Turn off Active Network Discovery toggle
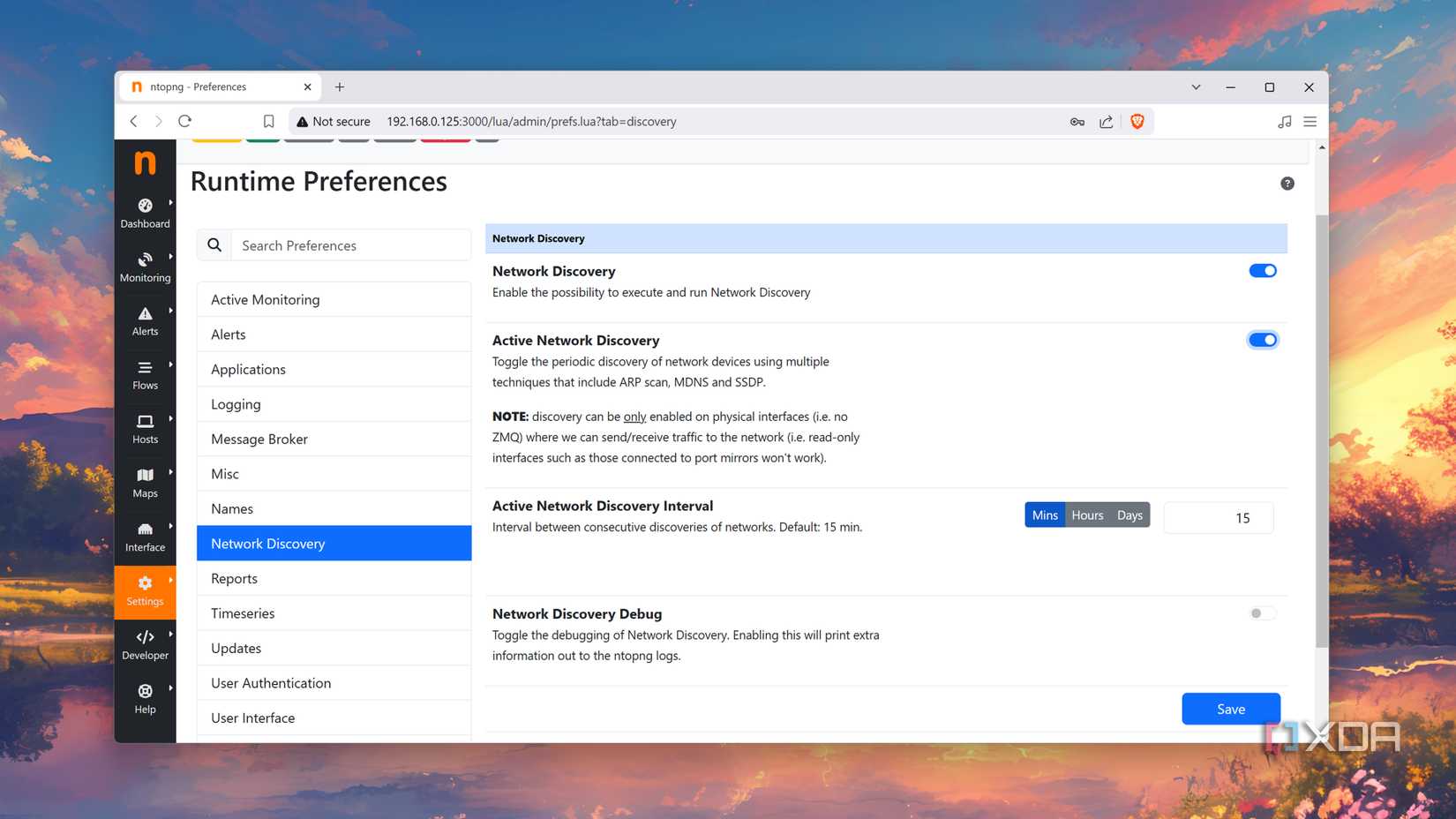Viewport: 1456px width, 819px height. (x=1263, y=340)
